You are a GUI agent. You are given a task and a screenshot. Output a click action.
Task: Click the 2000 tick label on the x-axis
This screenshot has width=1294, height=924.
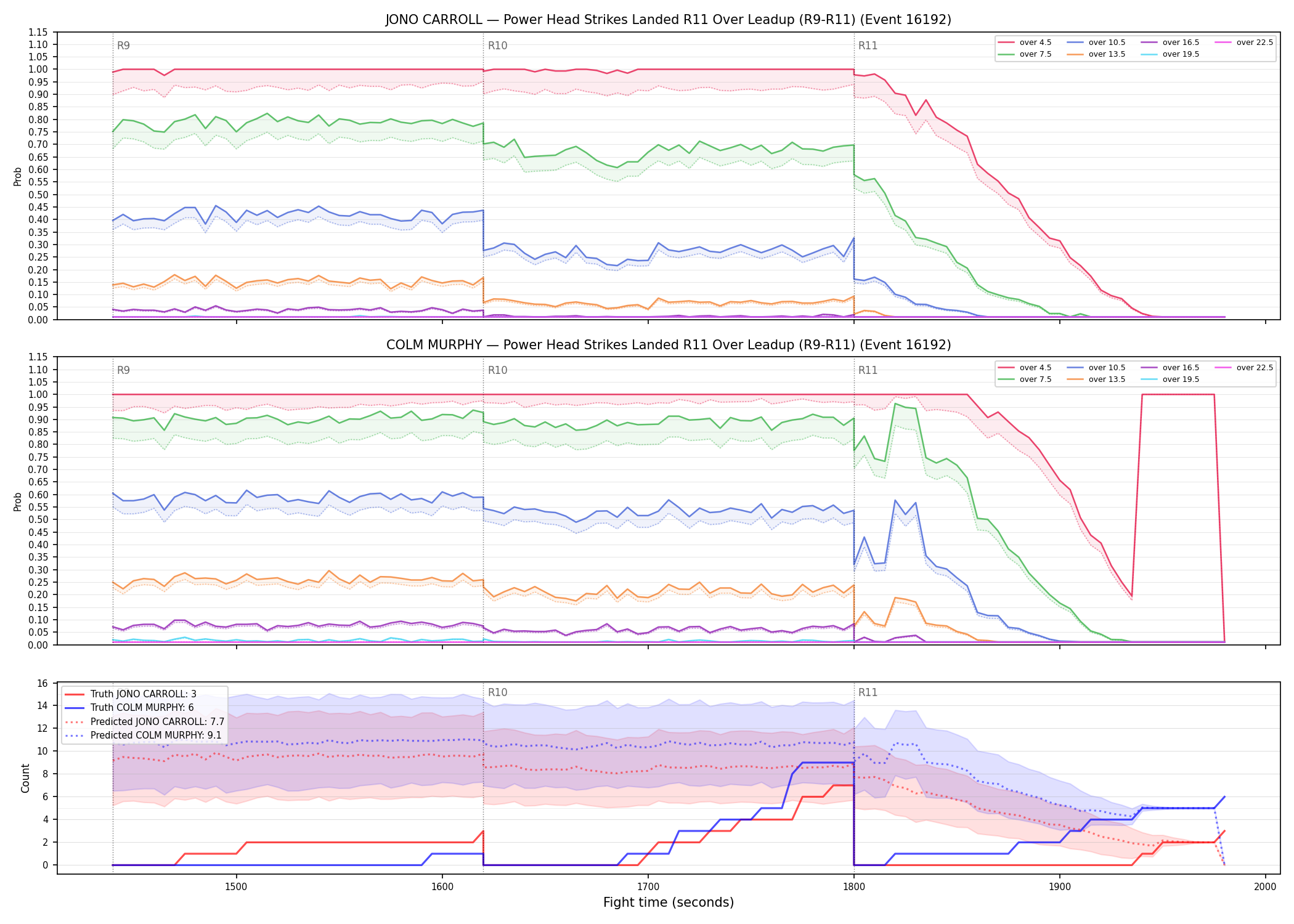[x=1265, y=886]
